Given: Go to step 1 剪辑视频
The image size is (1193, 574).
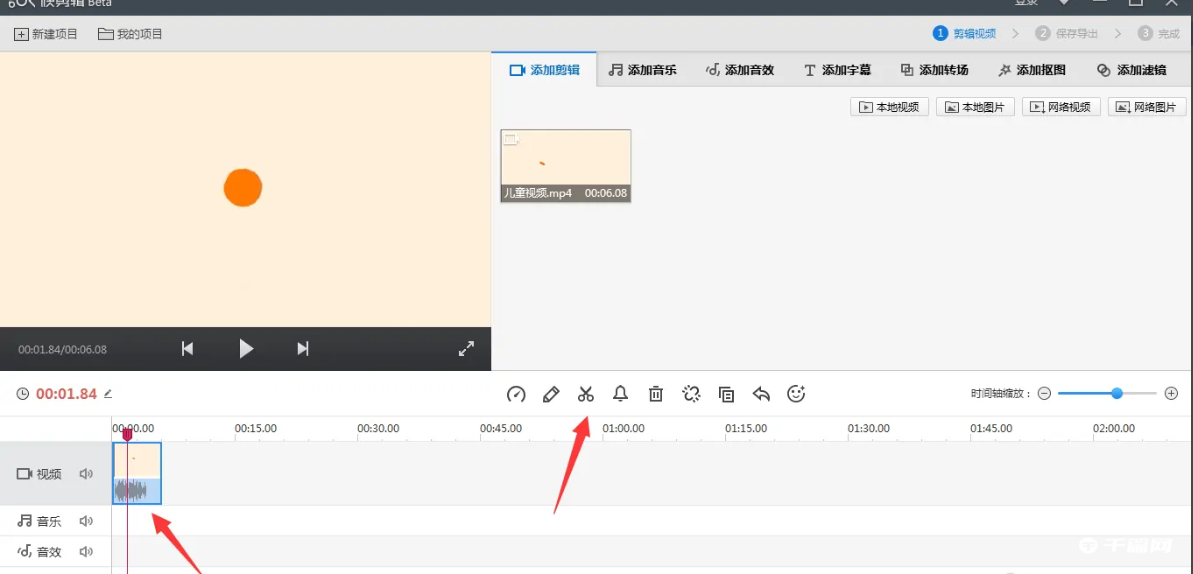Looking at the screenshot, I should (964, 33).
